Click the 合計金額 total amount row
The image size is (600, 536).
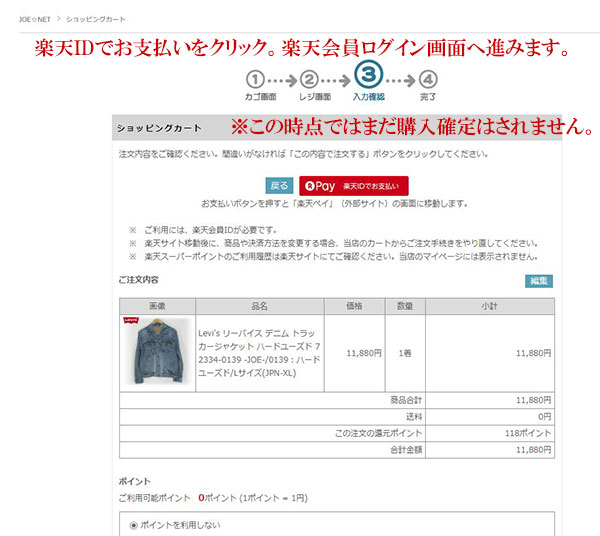coord(337,450)
